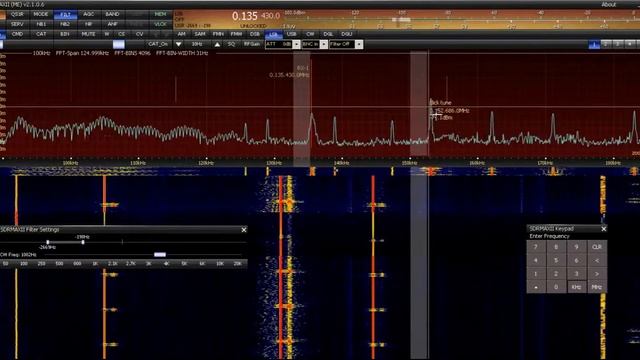Open the About menu

tap(608, 4)
